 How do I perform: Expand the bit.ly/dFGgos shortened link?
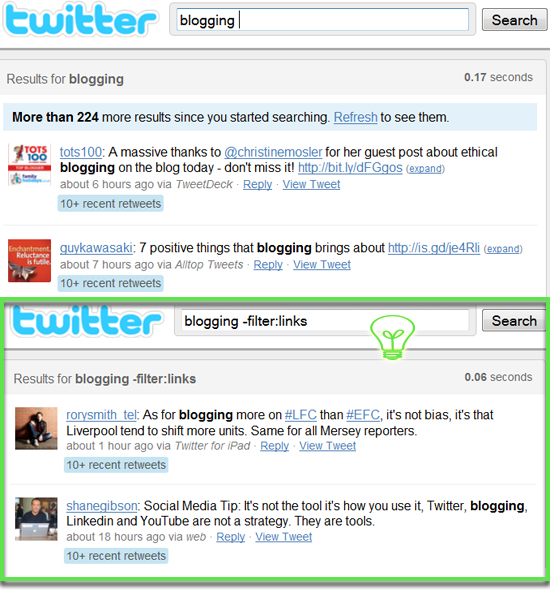click(425, 169)
